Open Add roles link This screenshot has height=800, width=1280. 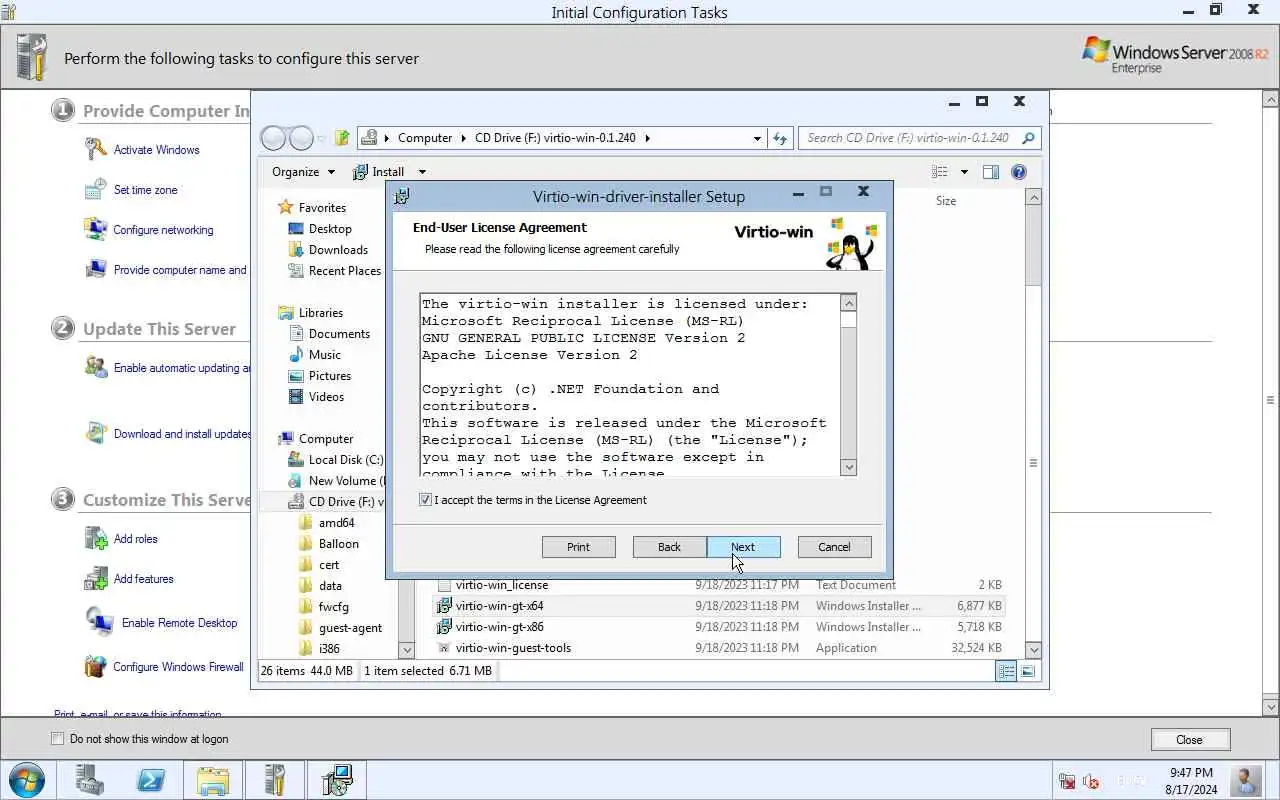[136, 539]
